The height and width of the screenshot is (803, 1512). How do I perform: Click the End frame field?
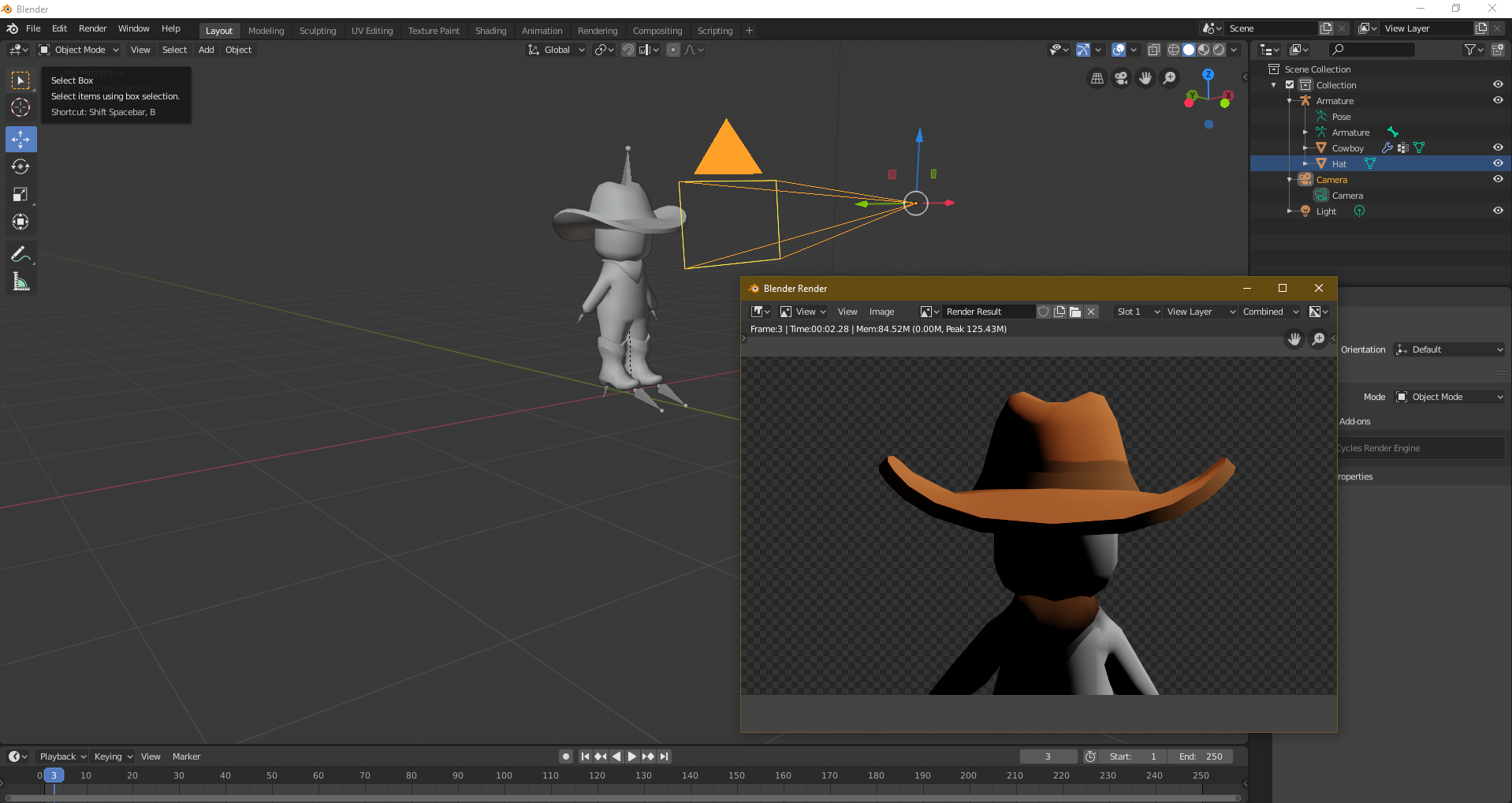click(x=1201, y=756)
